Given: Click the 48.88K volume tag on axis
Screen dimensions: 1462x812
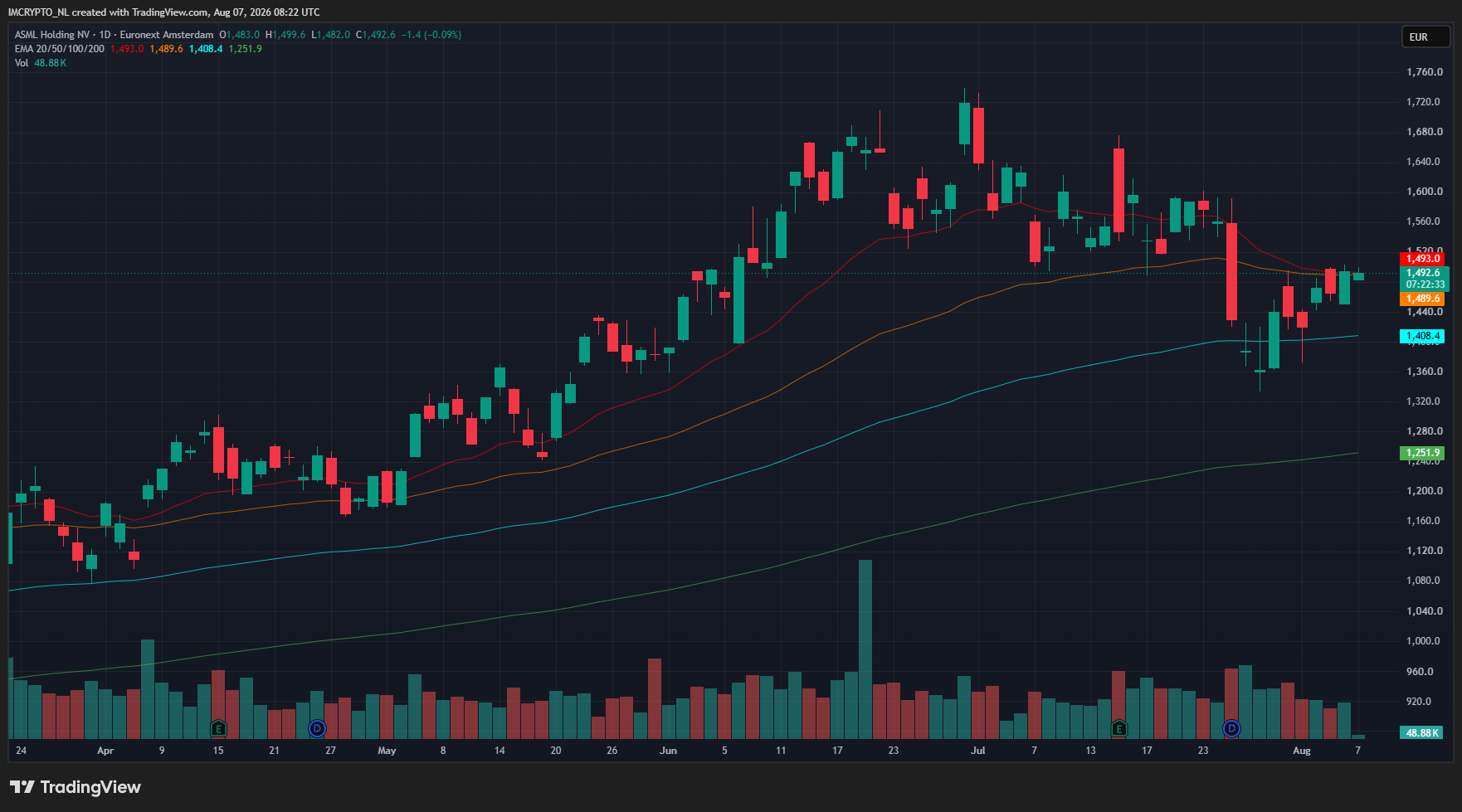Looking at the screenshot, I should (x=1421, y=732).
